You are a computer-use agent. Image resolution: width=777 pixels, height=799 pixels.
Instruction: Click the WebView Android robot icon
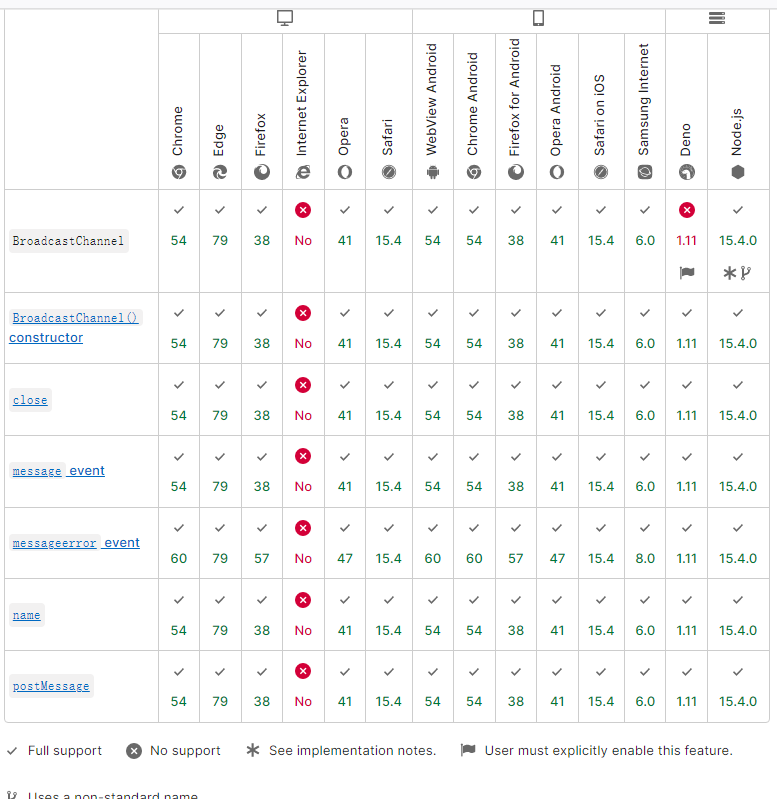(x=432, y=172)
